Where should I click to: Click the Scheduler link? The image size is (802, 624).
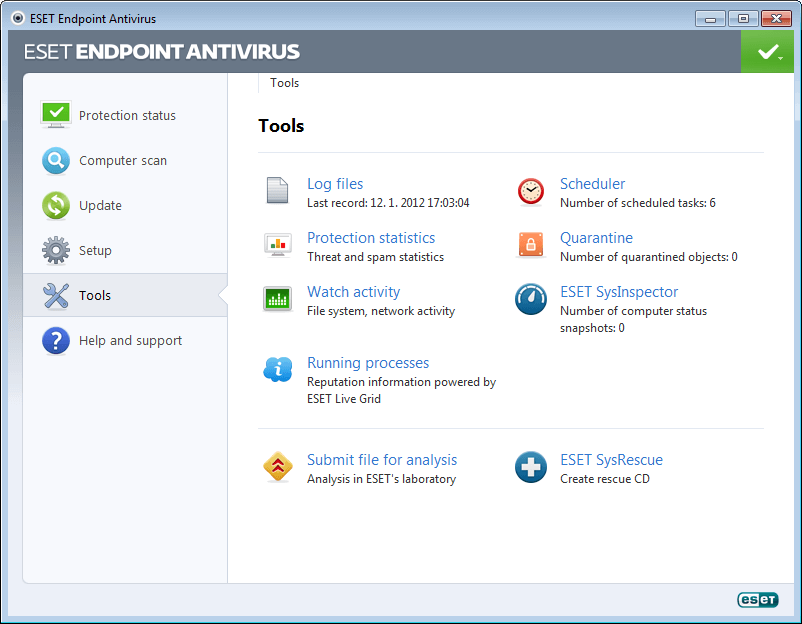(592, 184)
